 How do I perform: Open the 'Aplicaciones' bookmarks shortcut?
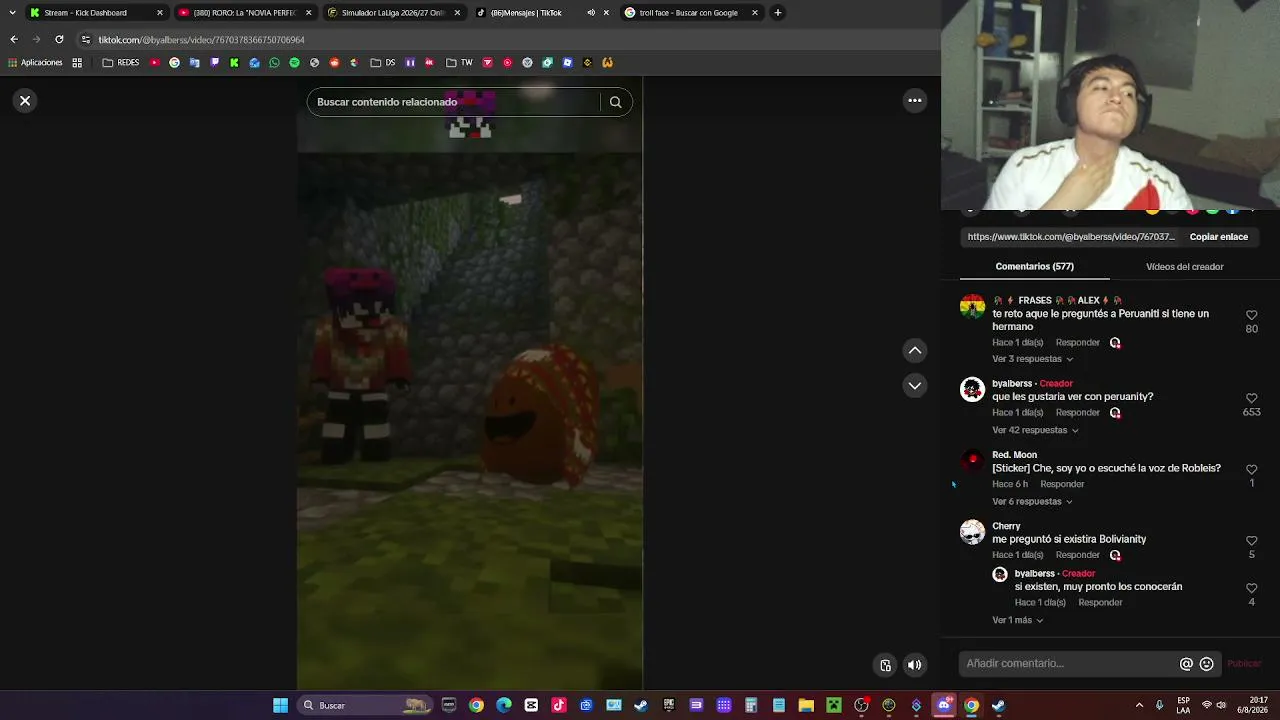click(35, 63)
